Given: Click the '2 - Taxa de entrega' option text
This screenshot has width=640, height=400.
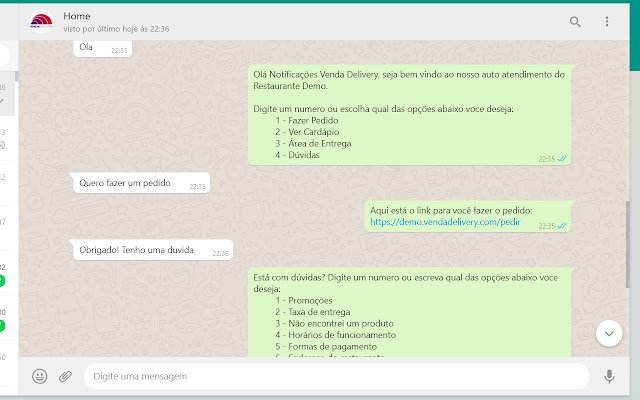Looking at the screenshot, I should pos(313,312).
